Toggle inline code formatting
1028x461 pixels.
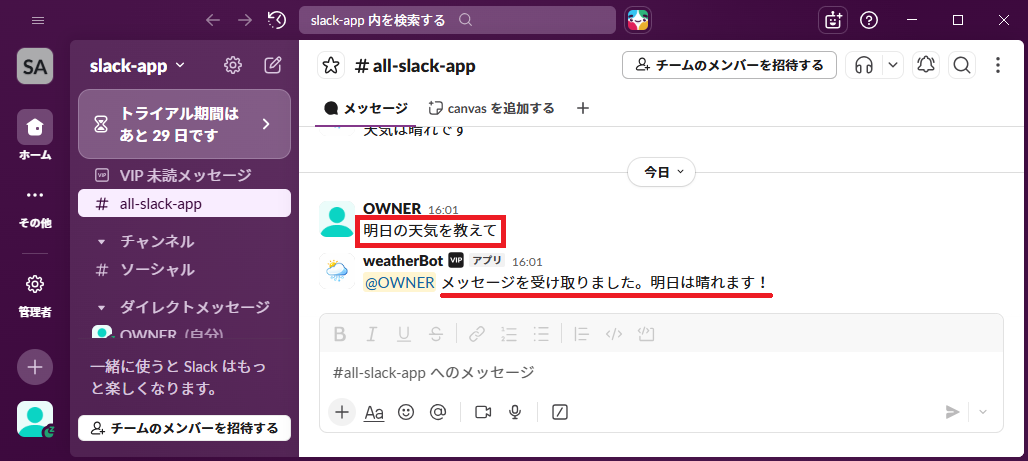pos(614,334)
